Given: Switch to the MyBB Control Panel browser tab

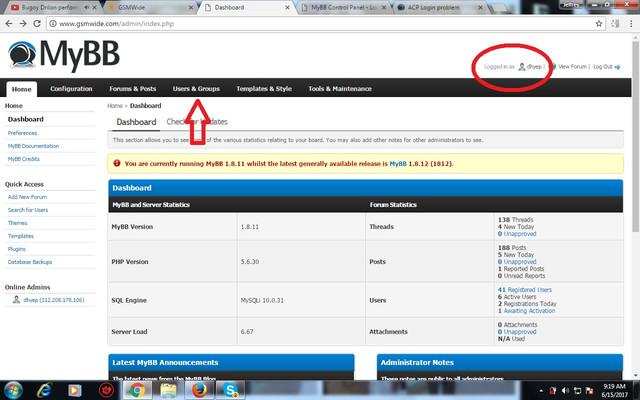Looking at the screenshot, I should click(343, 7).
